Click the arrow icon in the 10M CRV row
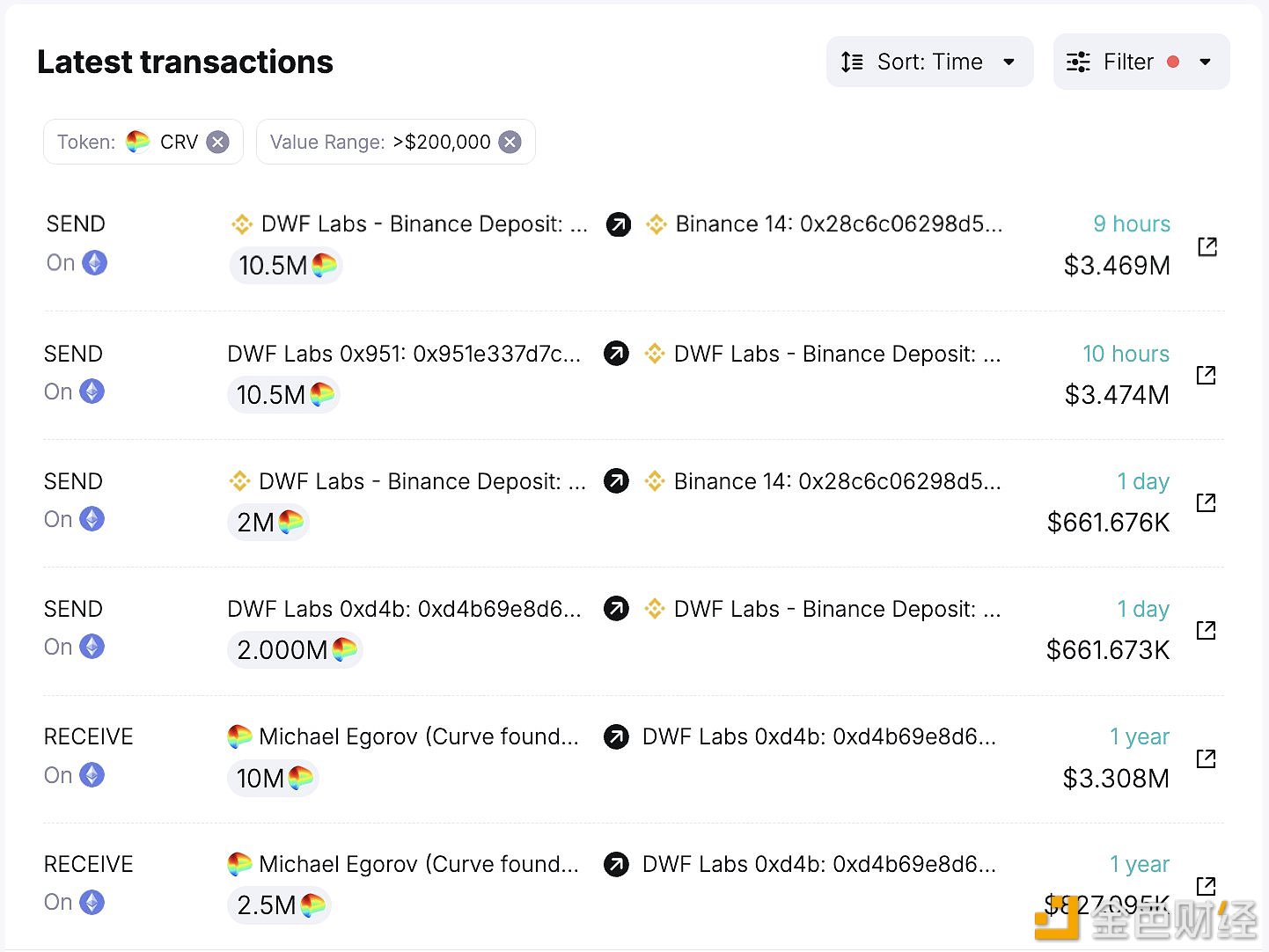This screenshot has width=1269, height=952. pos(617,736)
